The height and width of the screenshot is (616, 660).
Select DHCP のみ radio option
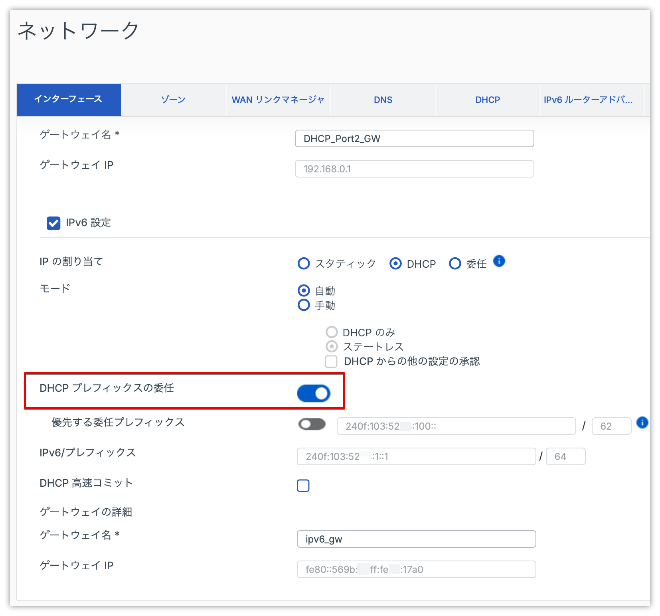pos(331,332)
